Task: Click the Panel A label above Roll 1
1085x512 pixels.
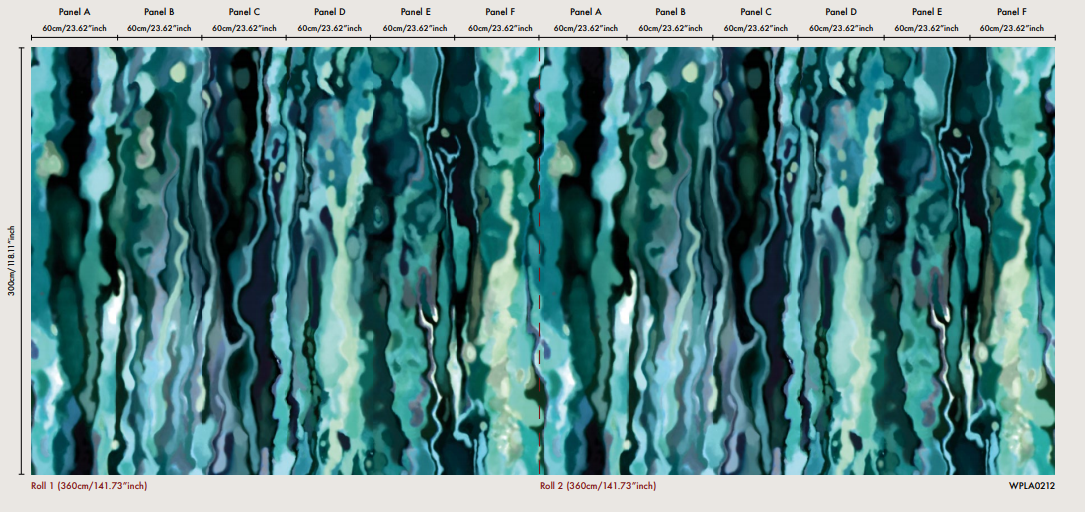Action: [74, 12]
